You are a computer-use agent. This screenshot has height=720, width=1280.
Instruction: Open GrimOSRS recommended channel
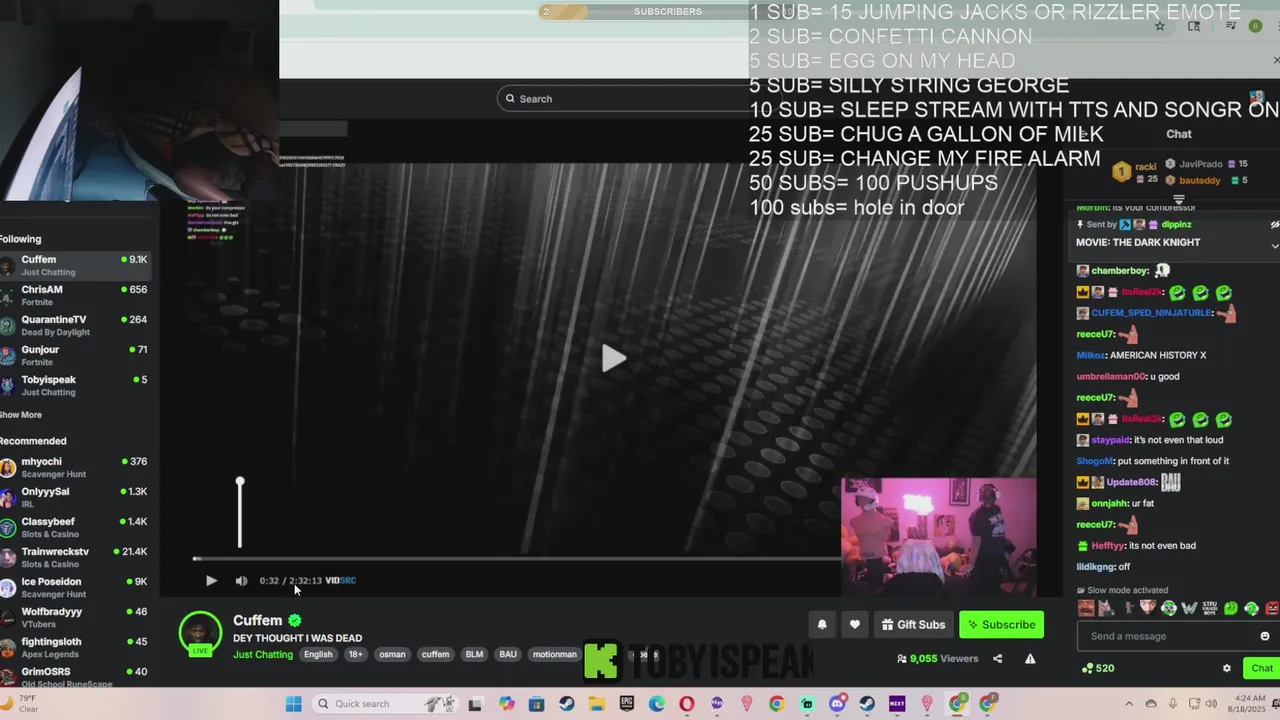[x=76, y=676]
